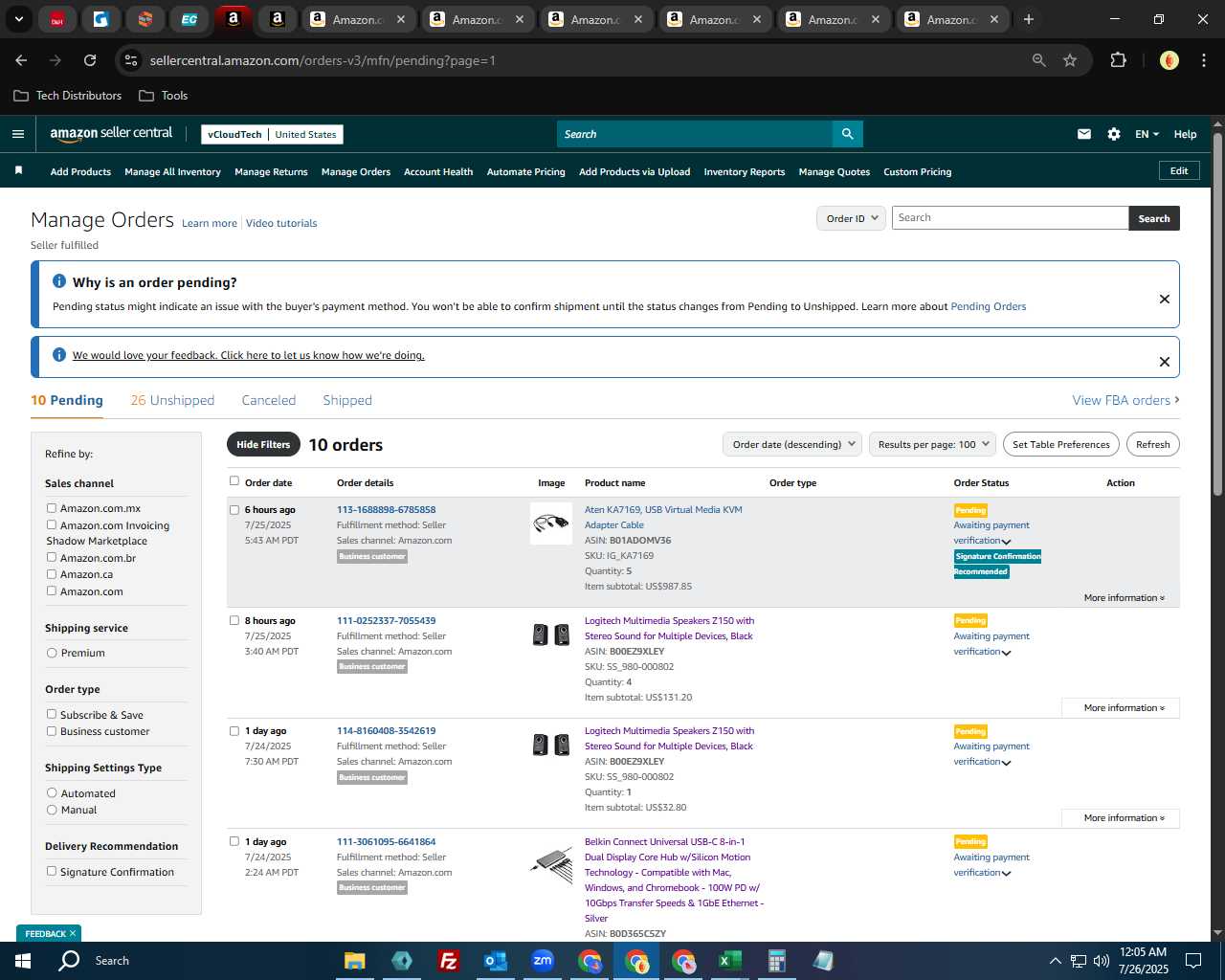
Task: Open Zoom from the taskbar
Action: tap(543, 961)
